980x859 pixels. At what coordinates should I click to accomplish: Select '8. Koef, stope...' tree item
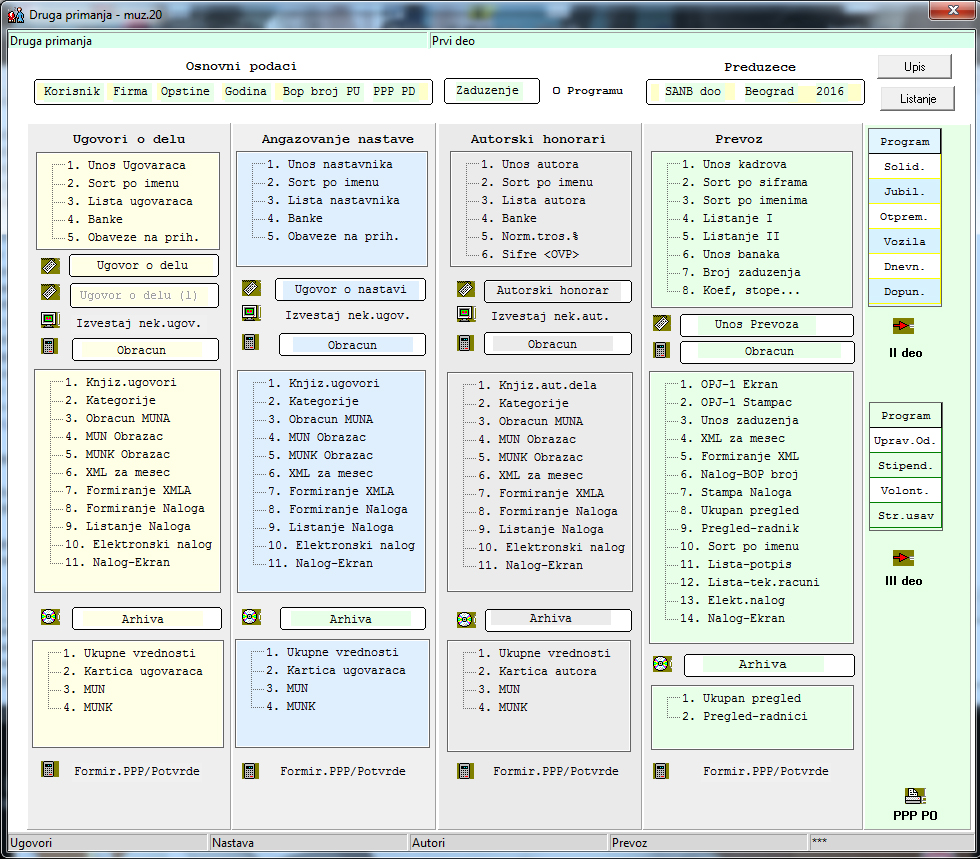click(x=741, y=291)
